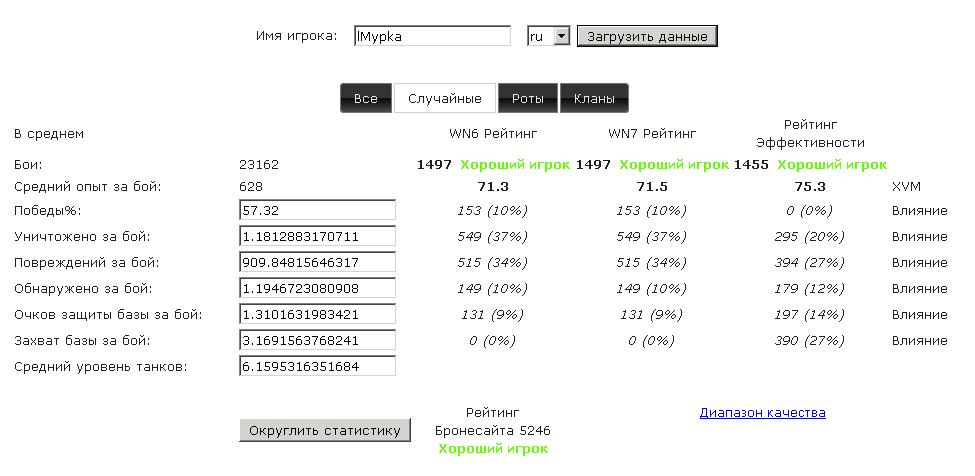Click the player name input field
Screen dimensions: 975x476
coord(432,36)
